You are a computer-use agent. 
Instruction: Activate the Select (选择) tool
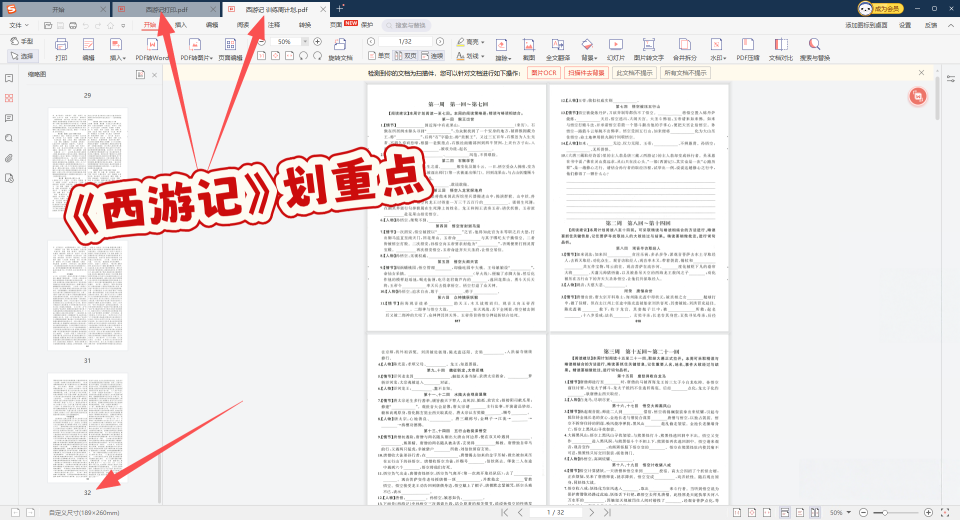23,56
